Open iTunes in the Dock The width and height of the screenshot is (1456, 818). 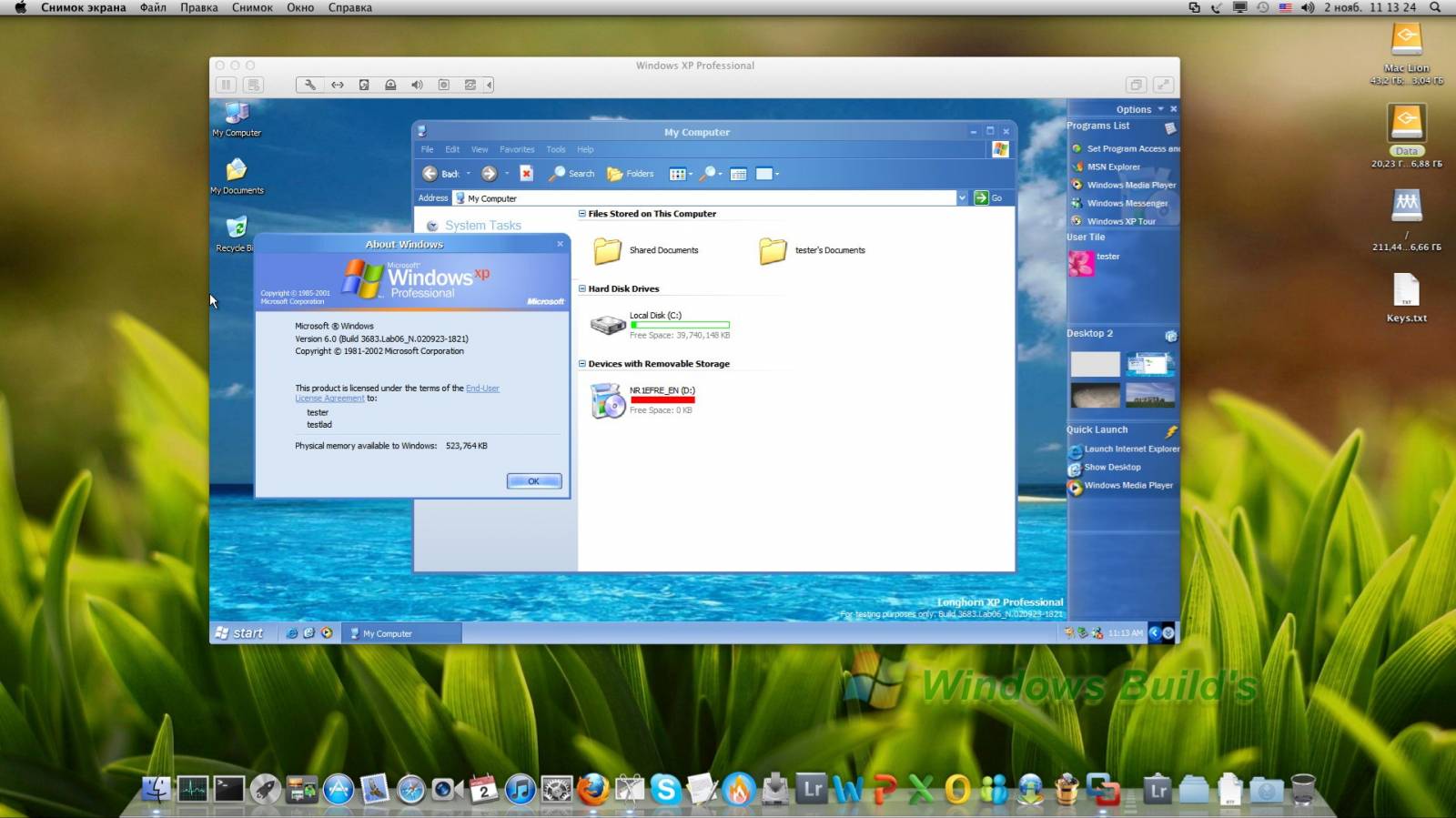(x=520, y=789)
